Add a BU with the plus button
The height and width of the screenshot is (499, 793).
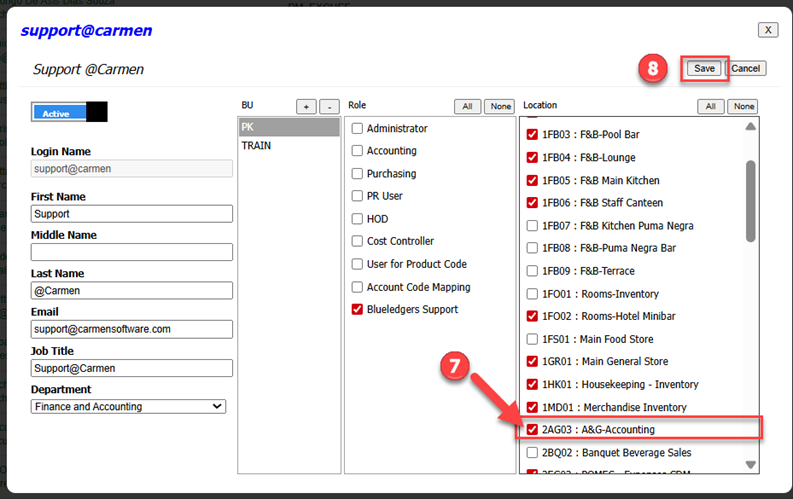click(x=306, y=106)
